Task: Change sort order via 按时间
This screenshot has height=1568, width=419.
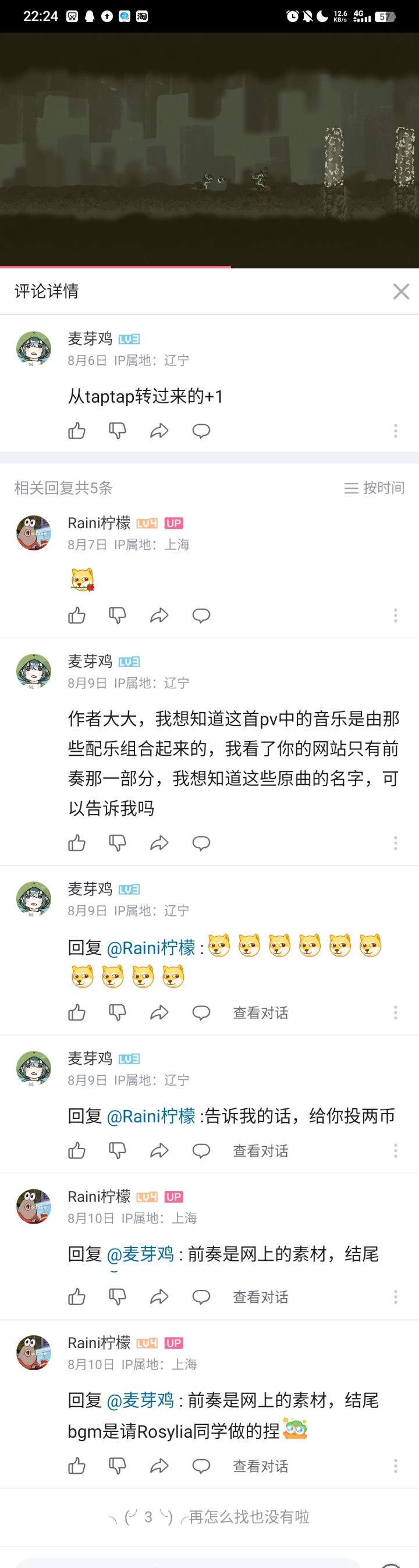Action: click(x=375, y=488)
